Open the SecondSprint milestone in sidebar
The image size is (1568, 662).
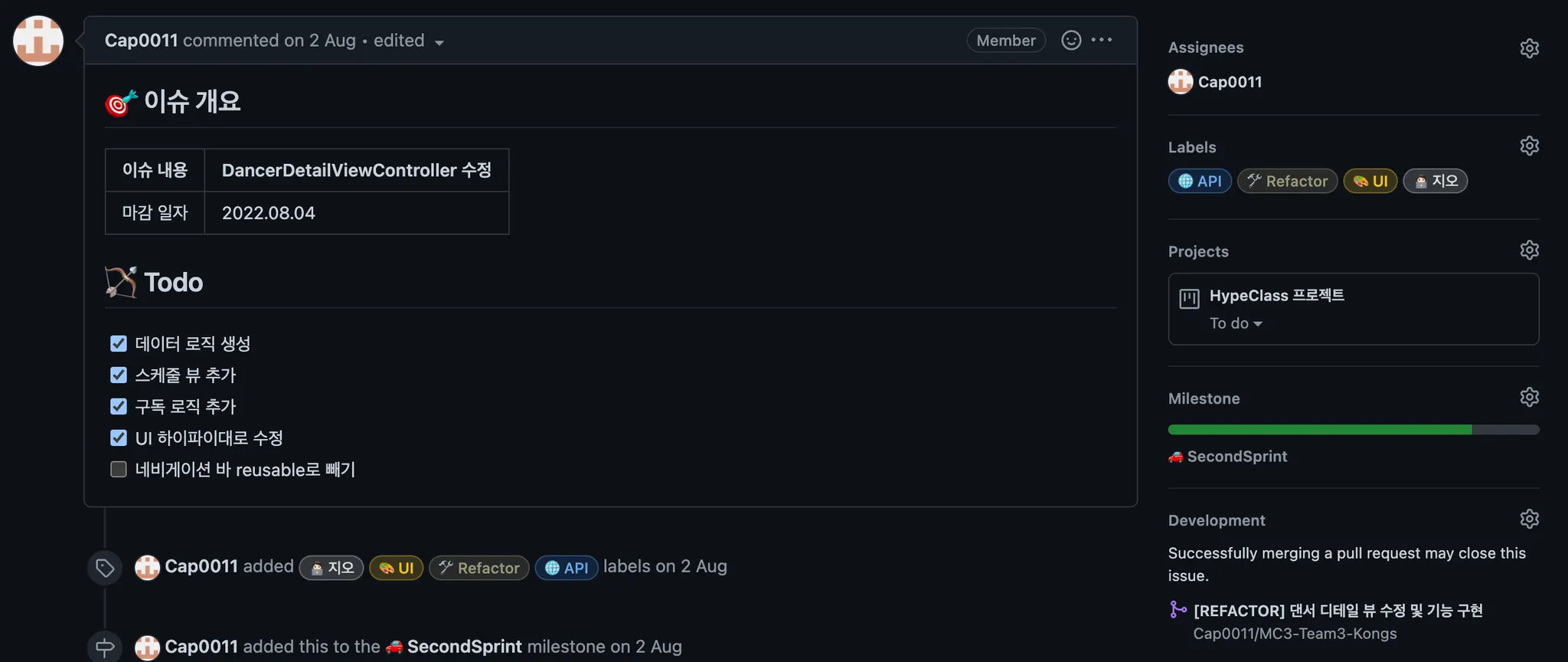1236,457
